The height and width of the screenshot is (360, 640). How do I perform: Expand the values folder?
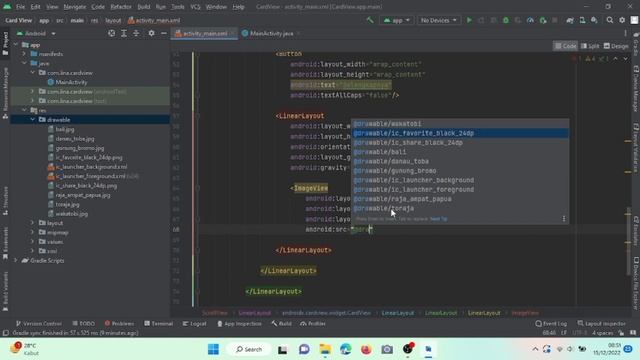[32, 242]
